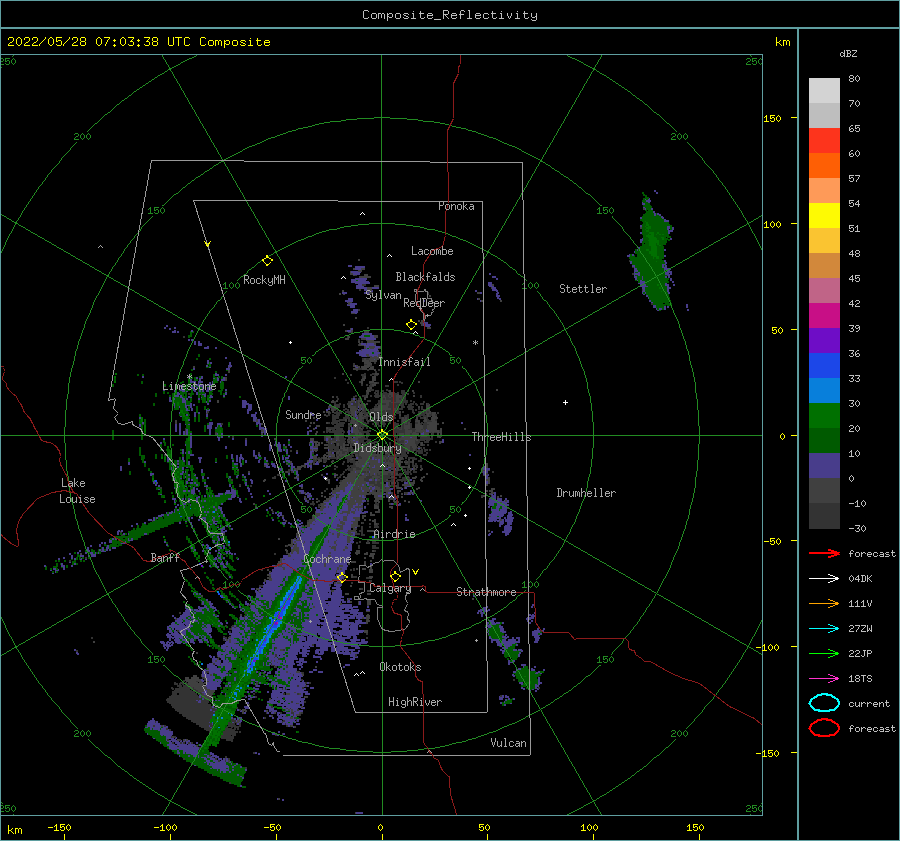900x841 pixels.
Task: Click the Sylvan label
Action: click(383, 296)
